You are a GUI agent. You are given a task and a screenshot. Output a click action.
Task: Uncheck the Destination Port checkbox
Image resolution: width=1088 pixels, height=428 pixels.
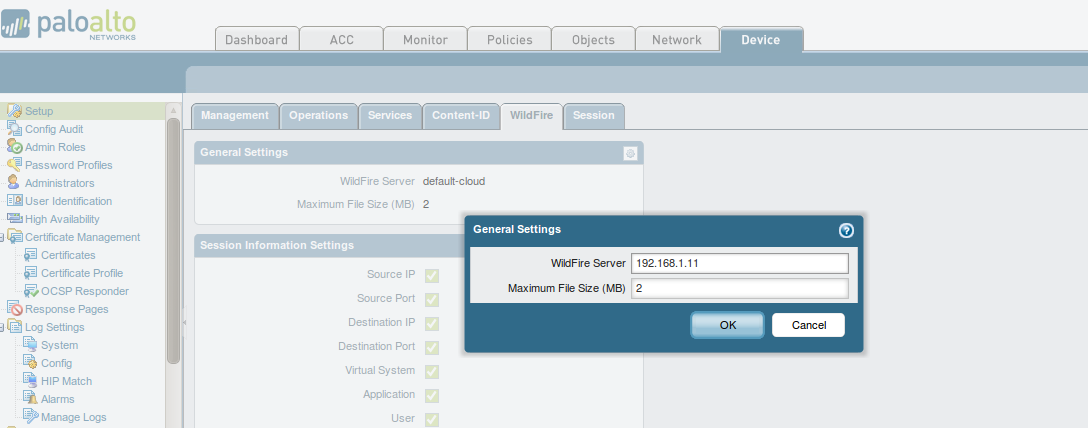pyautogui.click(x=432, y=347)
